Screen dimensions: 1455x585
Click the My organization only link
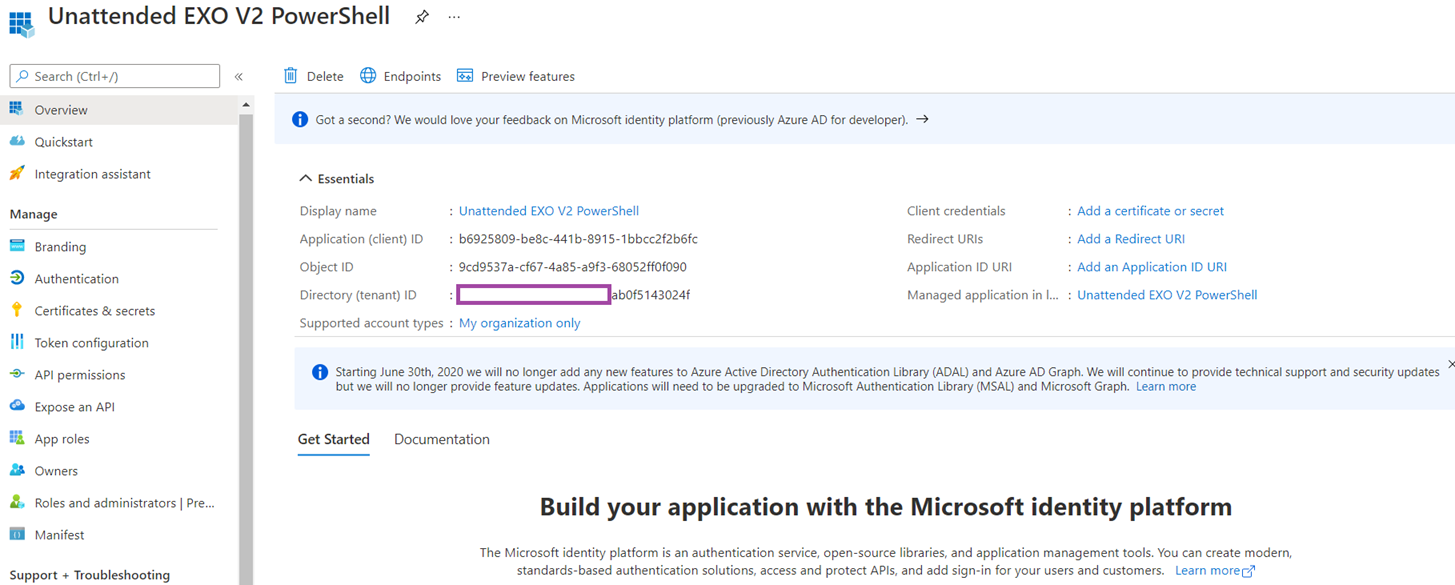point(520,323)
